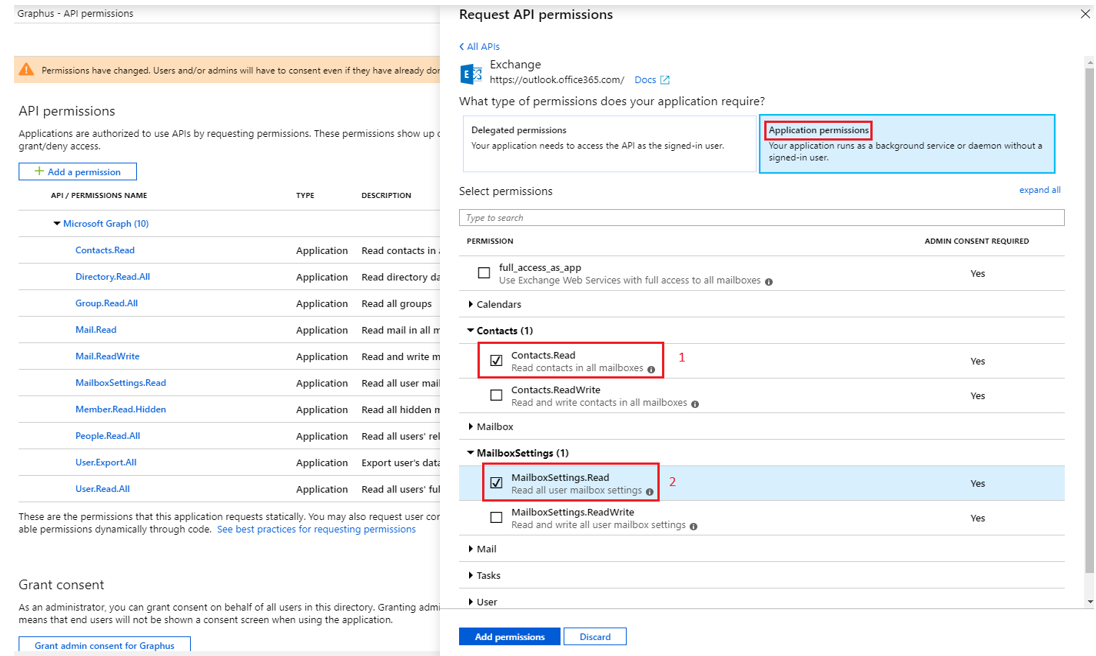The width and height of the screenshot is (1096, 656).
Task: Click info icon beside Read all user mailbox settings
Action: pyautogui.click(x=649, y=492)
